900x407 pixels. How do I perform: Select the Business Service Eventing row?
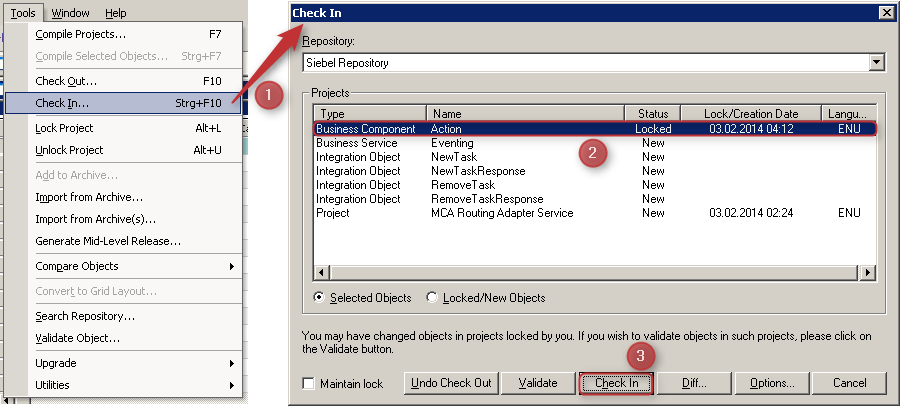click(595, 143)
